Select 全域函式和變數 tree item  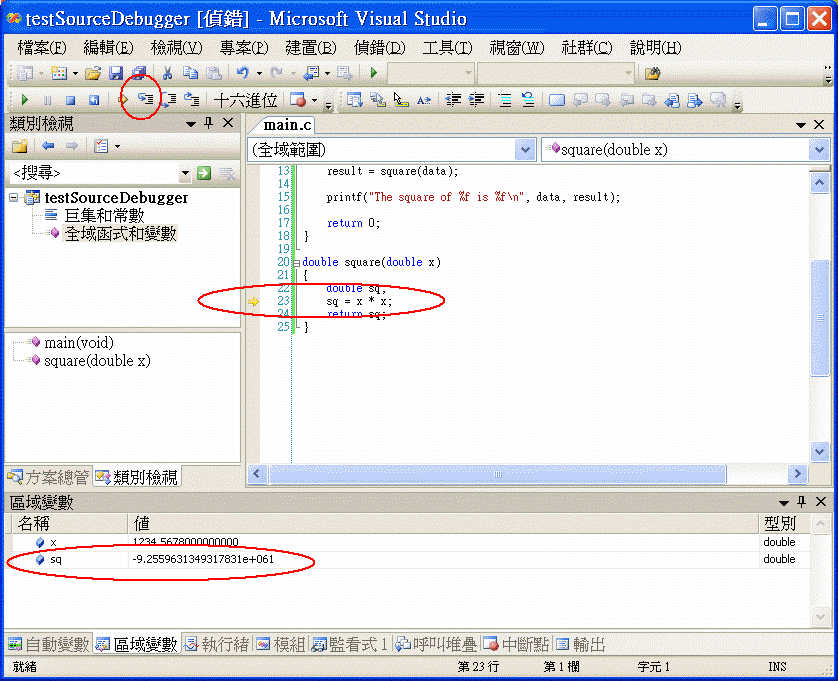(120, 234)
